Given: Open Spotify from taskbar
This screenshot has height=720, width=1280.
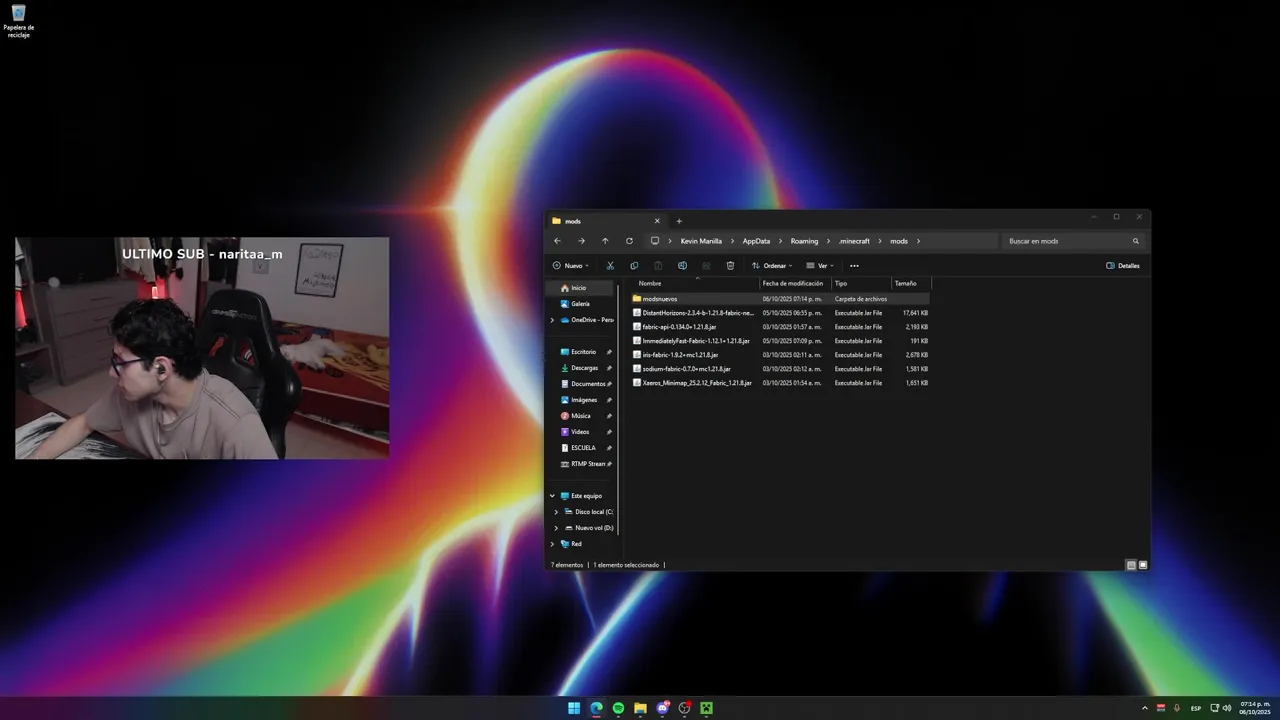Looking at the screenshot, I should (618, 708).
